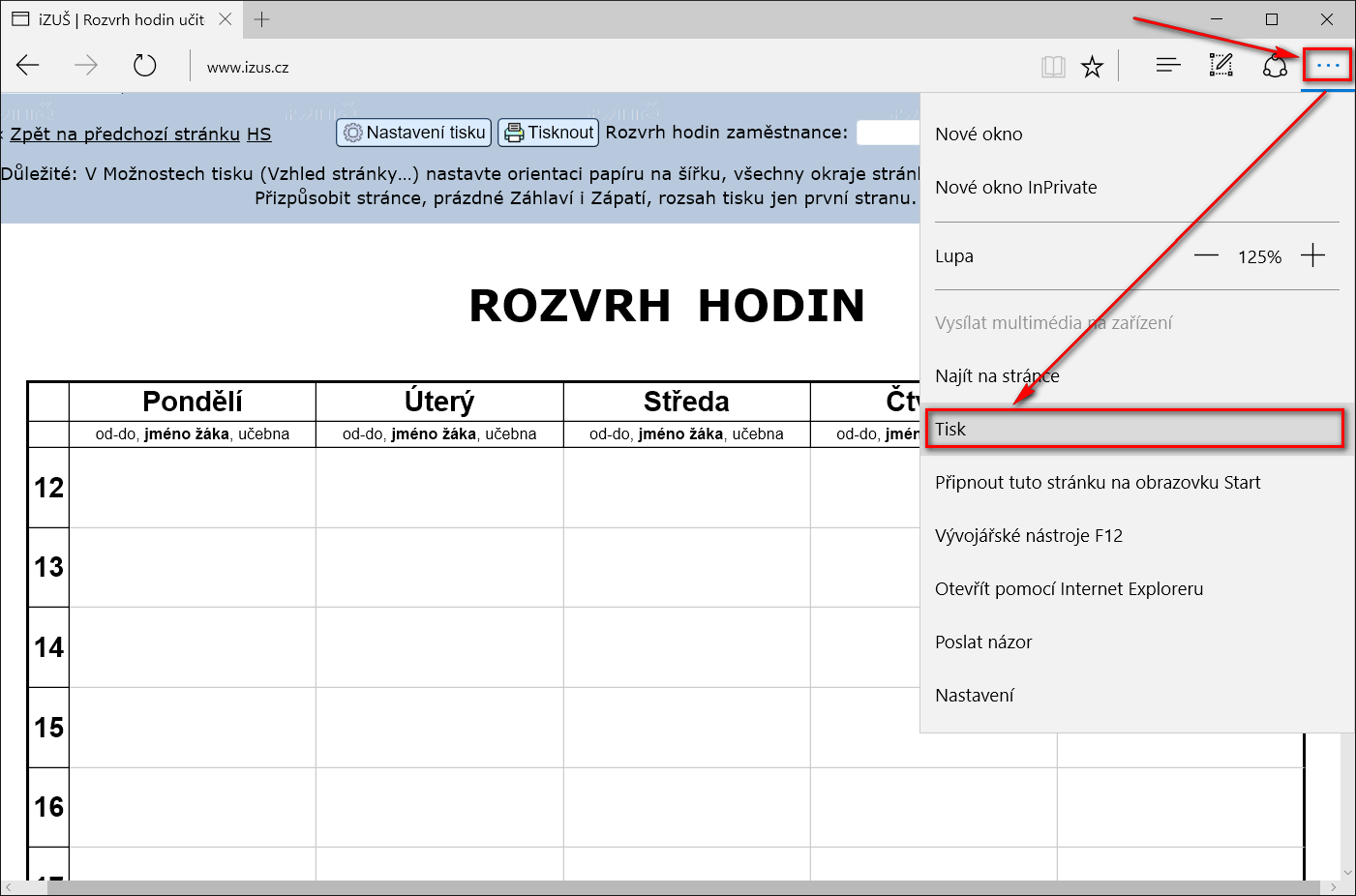Viewport: 1356px width, 896px height.
Task: Select Otevřít pomocí Internet Exploreru
Action: (1069, 589)
